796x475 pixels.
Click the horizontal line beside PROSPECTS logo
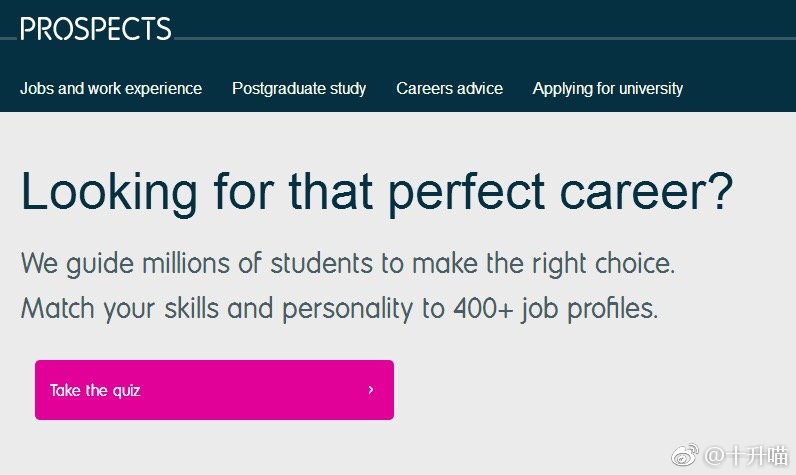pos(485,38)
